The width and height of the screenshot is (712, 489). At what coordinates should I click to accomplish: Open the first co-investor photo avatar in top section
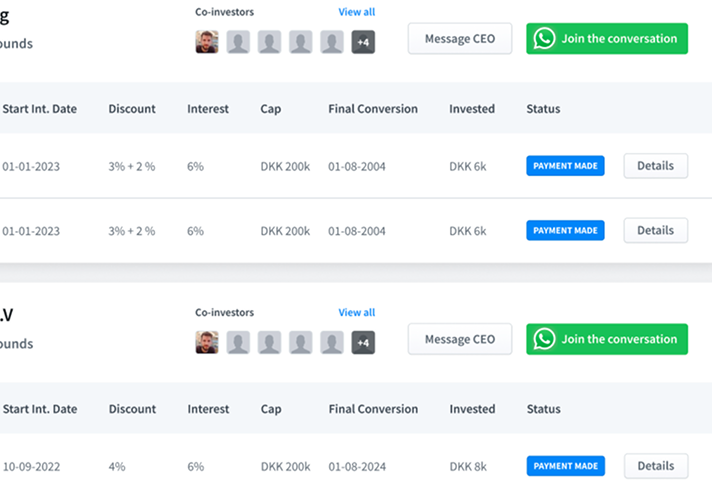(x=207, y=42)
